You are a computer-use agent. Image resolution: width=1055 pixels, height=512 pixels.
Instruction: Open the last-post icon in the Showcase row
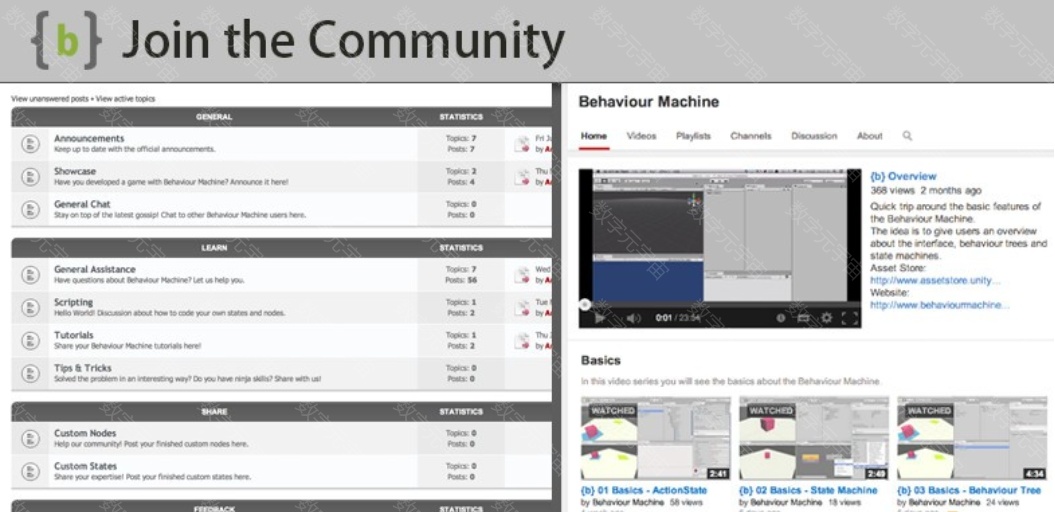point(521,176)
